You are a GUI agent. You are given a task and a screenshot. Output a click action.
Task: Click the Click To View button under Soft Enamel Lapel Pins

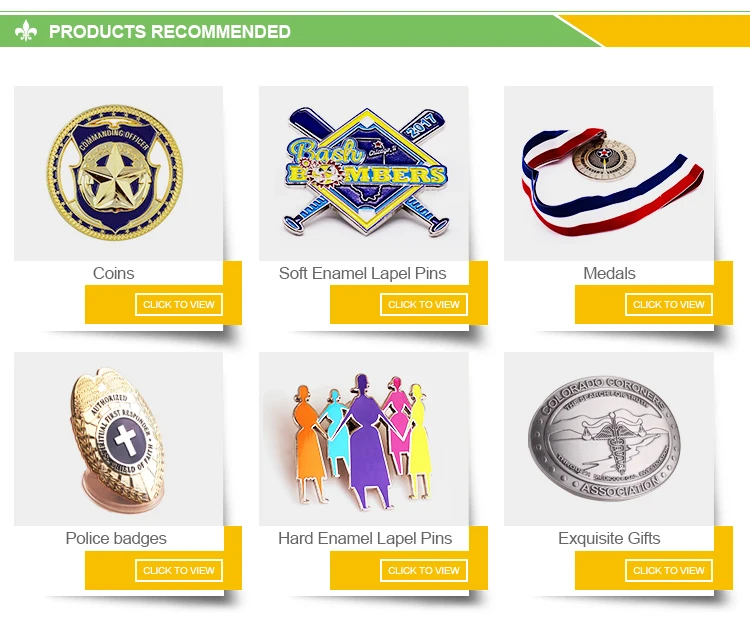424,305
